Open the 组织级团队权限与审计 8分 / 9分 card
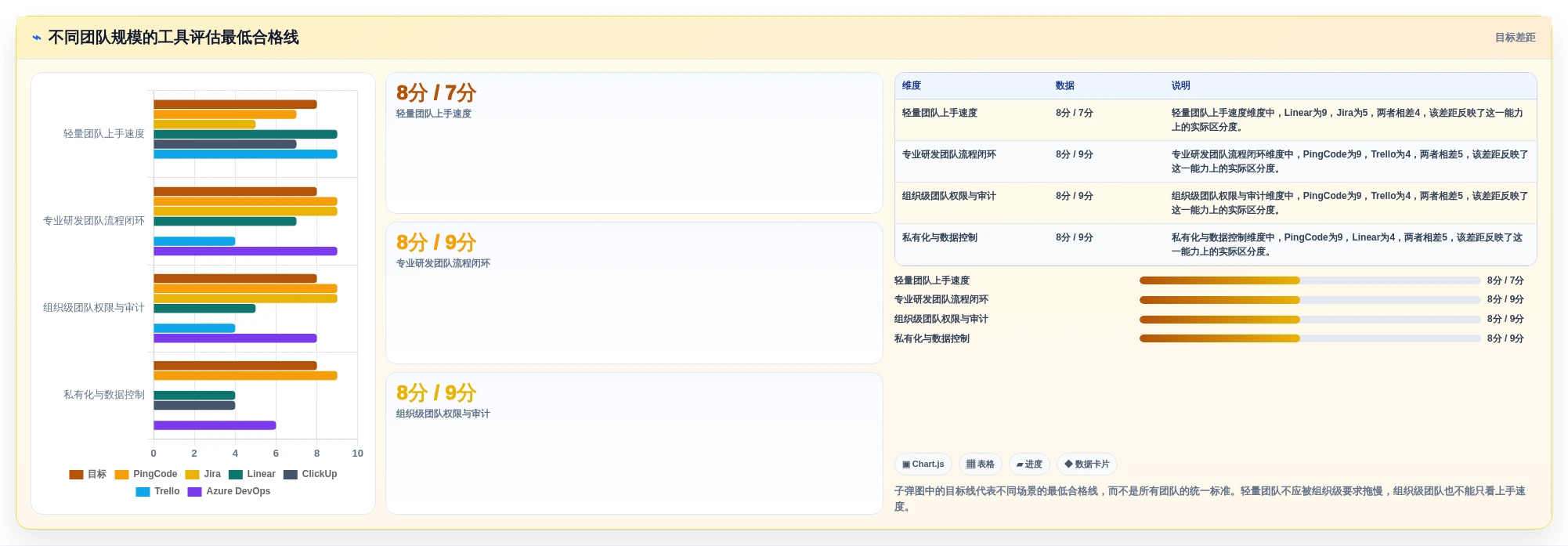 click(x=634, y=443)
